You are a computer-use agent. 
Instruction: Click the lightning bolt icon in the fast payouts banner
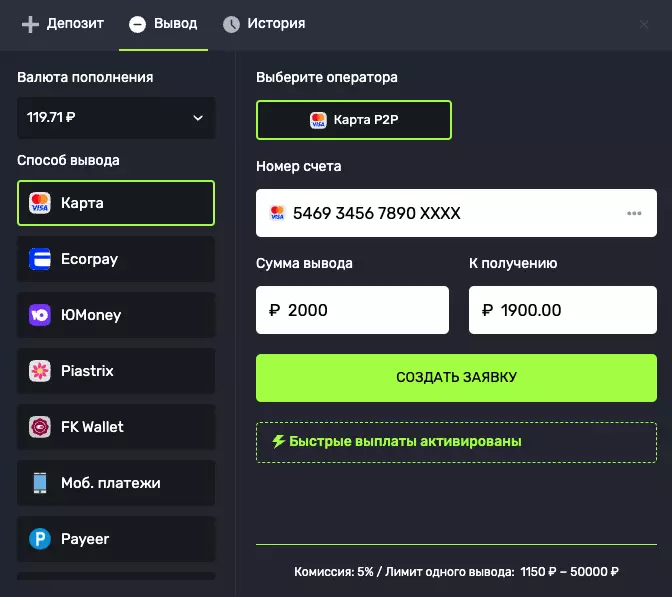pos(279,441)
